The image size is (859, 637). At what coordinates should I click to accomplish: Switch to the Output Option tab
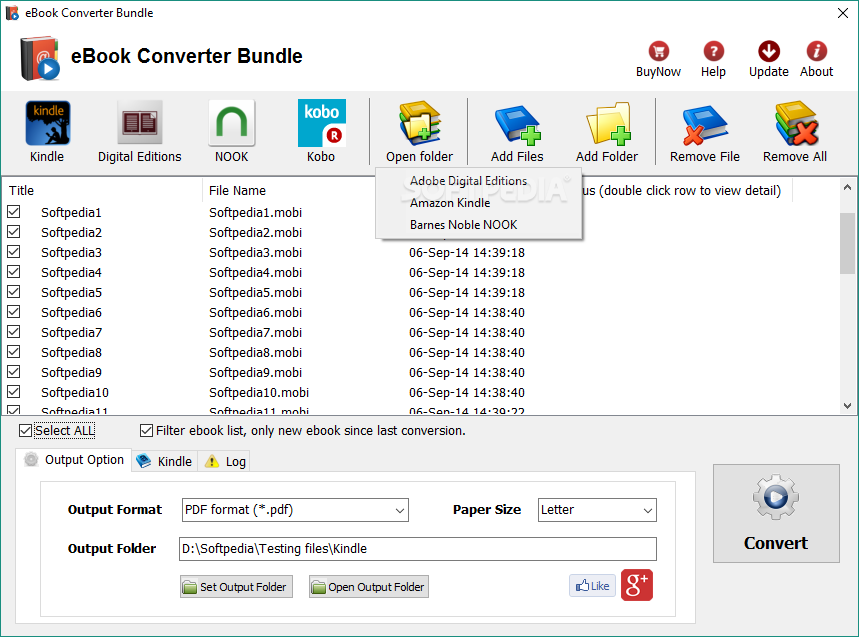click(73, 460)
